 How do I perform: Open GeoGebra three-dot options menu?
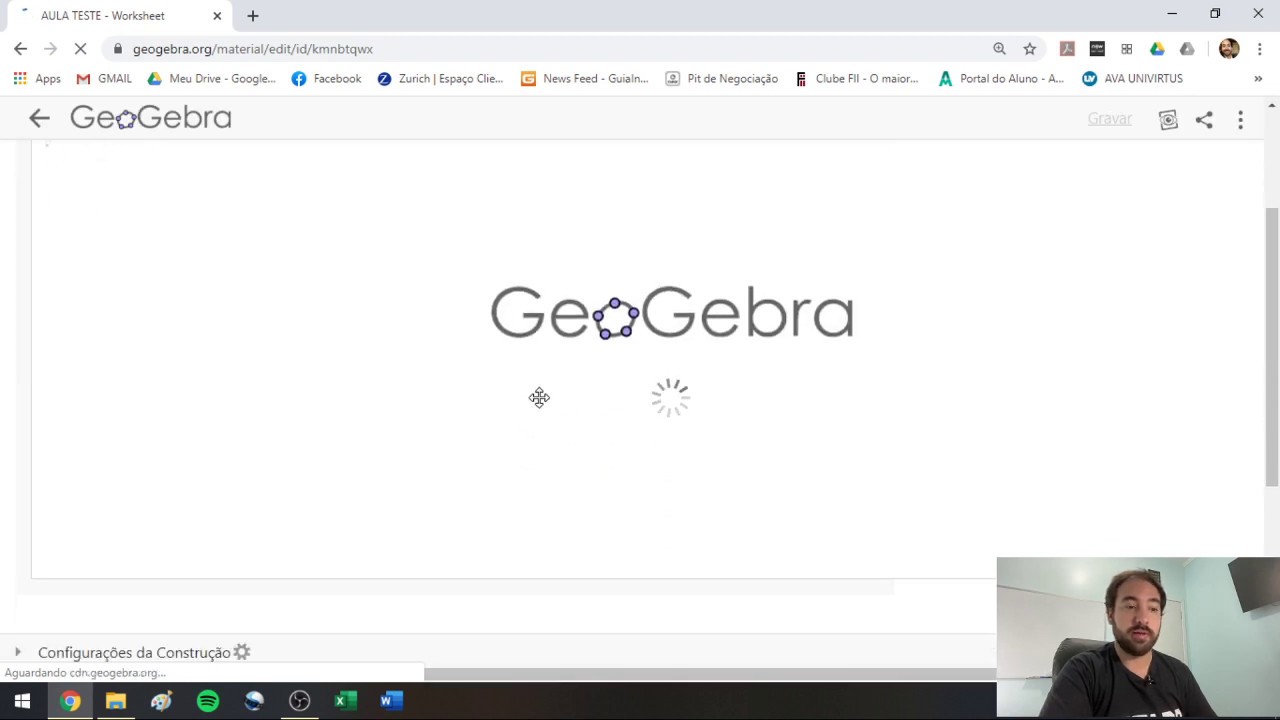point(1240,119)
